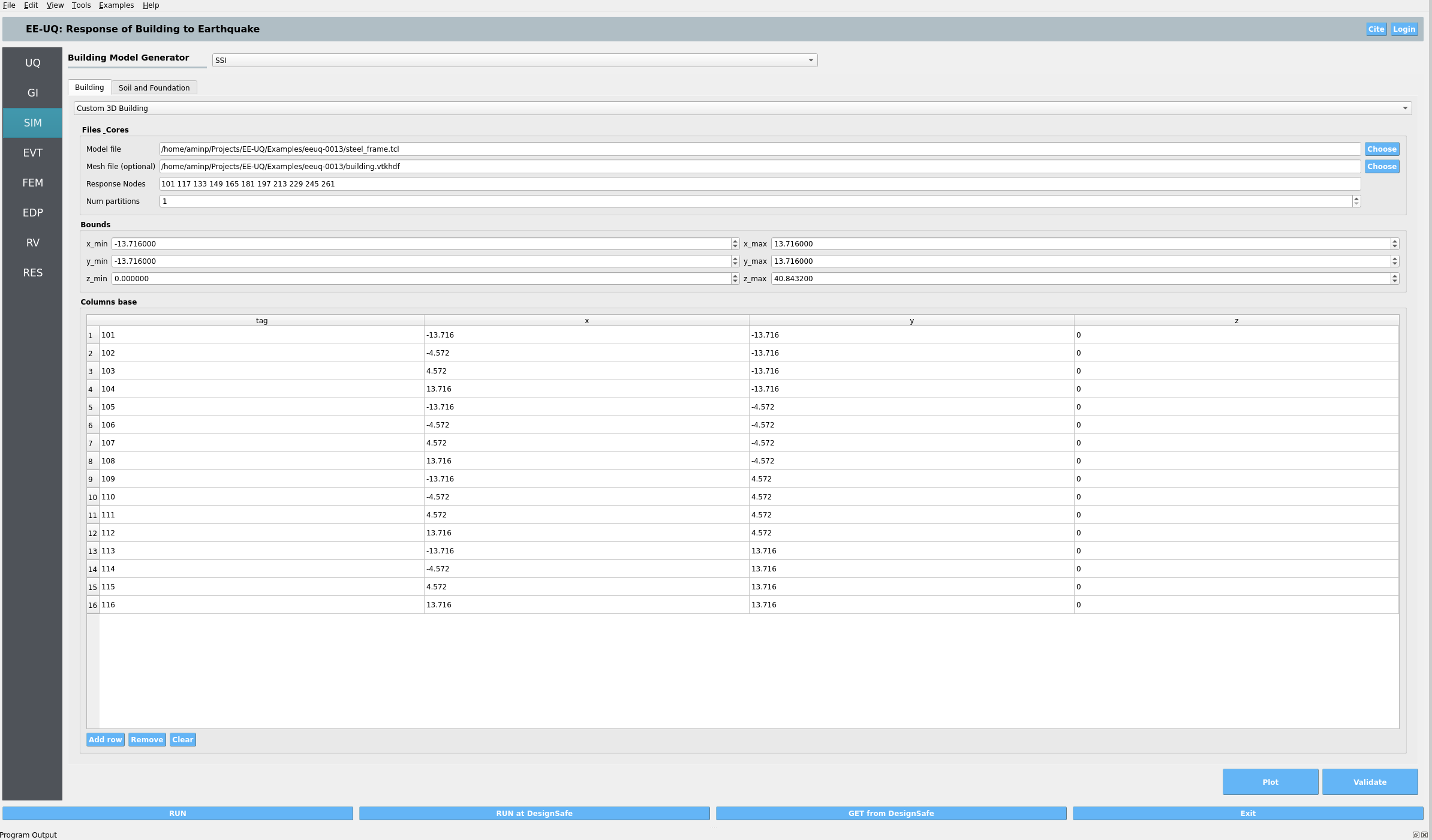Open the RV sidebar section
Image resolution: width=1432 pixels, height=840 pixels.
pos(32,243)
